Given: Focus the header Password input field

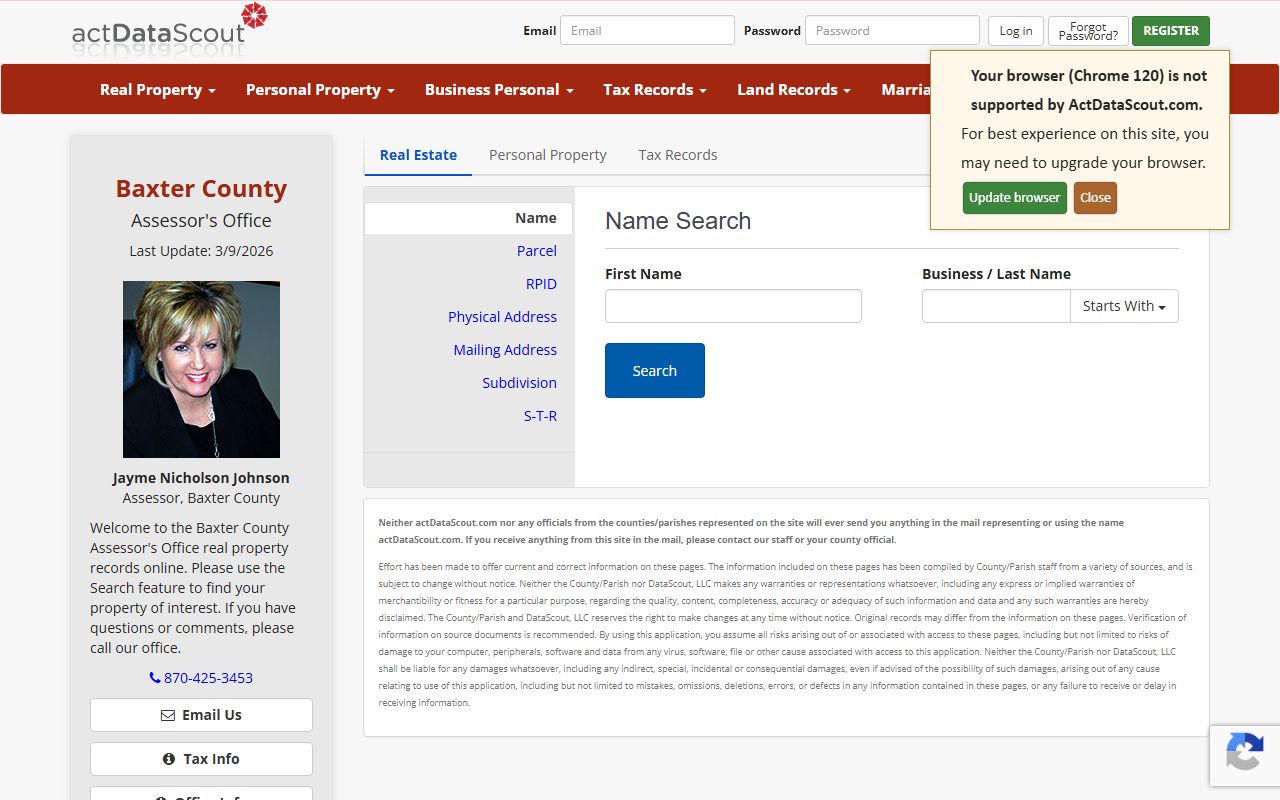Looking at the screenshot, I should pos(892,30).
